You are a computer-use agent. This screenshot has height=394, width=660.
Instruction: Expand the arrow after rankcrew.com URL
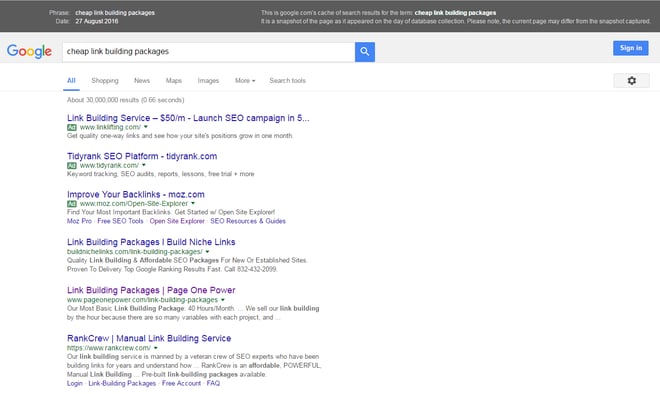click(x=155, y=348)
